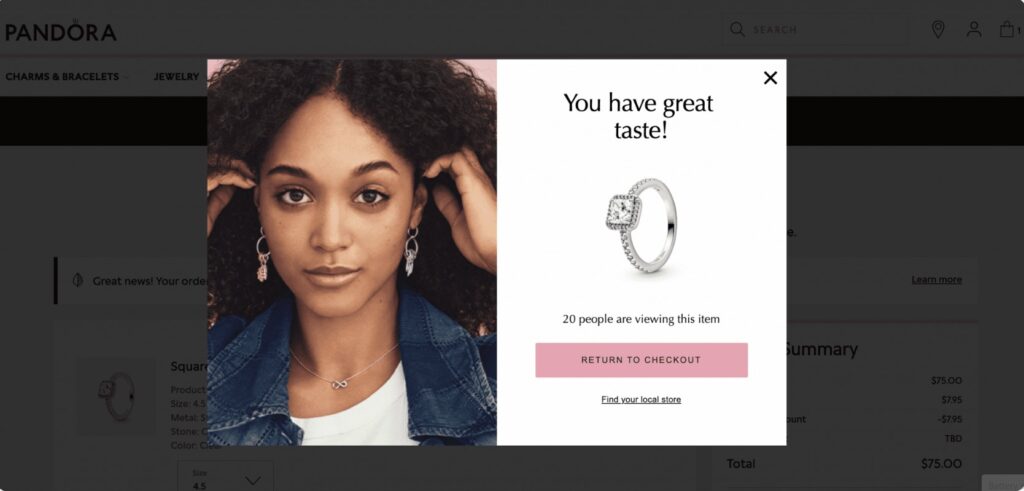Follow the Find your local store link

(641, 400)
